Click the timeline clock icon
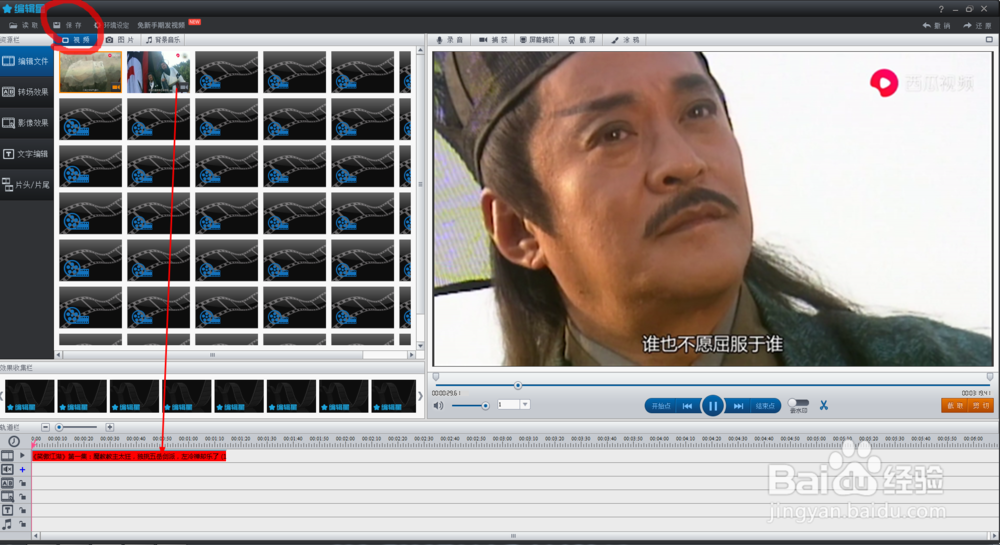The height and width of the screenshot is (545, 1000). pos(14,441)
